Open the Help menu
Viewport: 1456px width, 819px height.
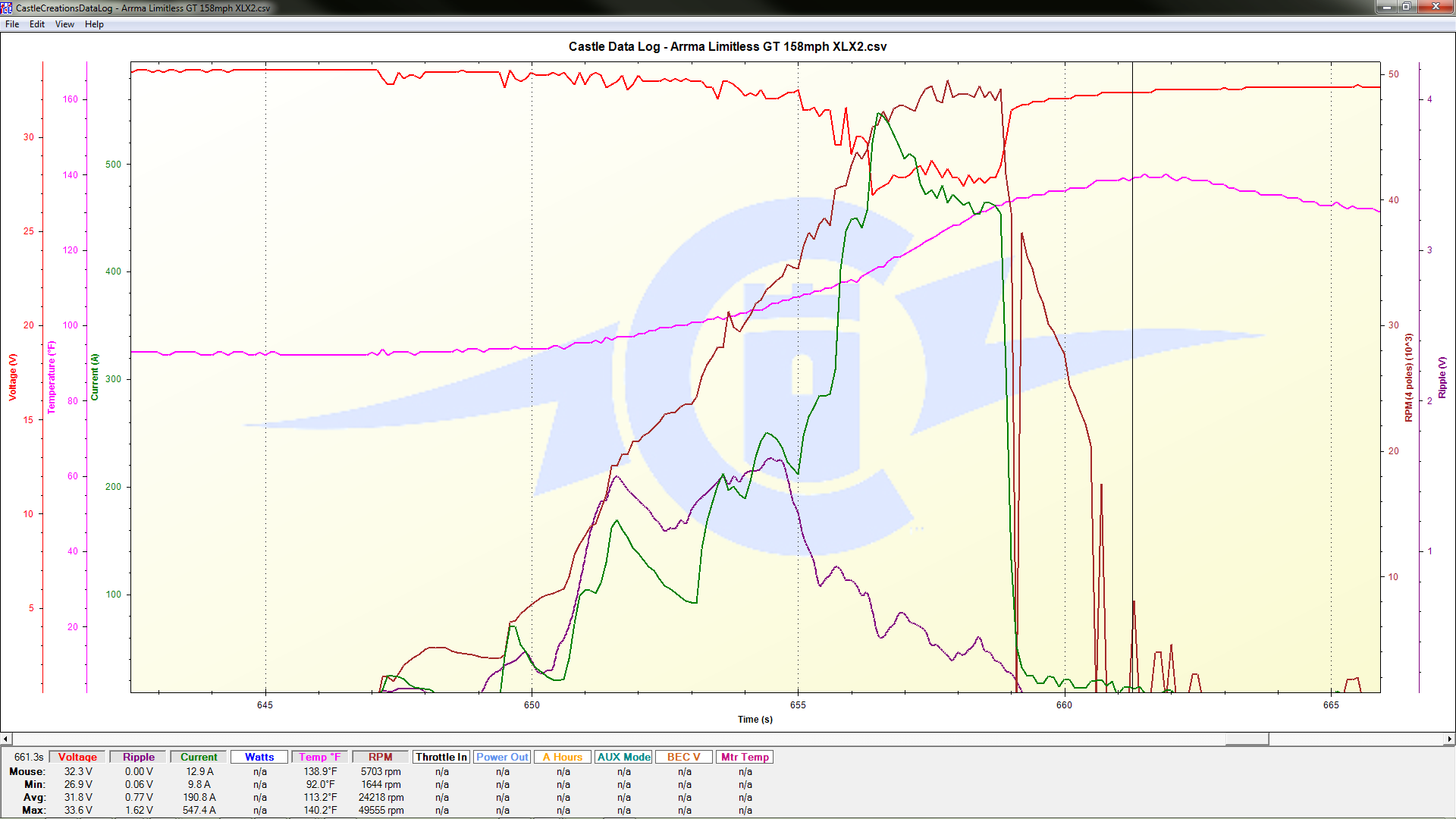pyautogui.click(x=94, y=24)
